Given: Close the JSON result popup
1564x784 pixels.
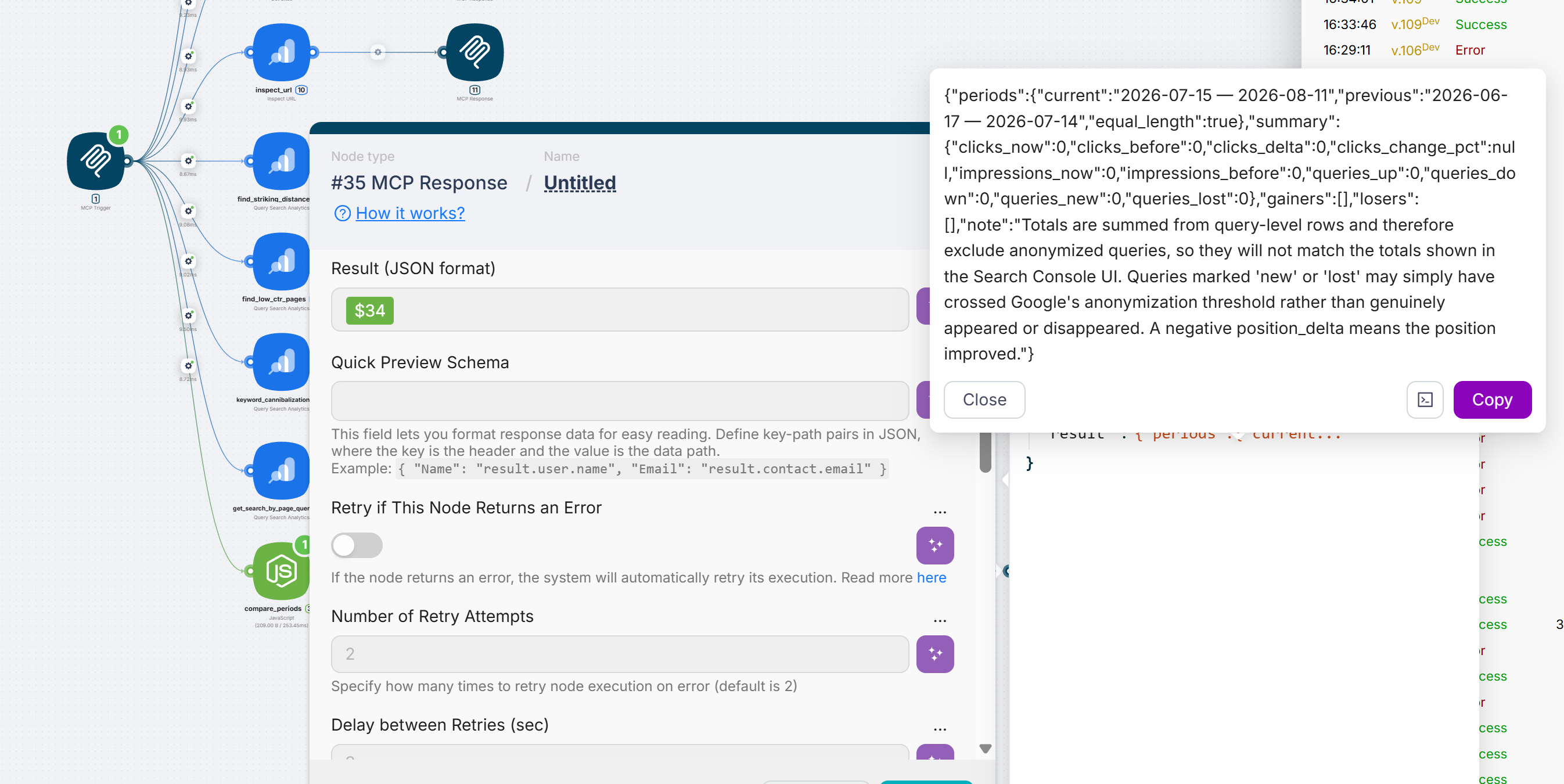Looking at the screenshot, I should [984, 400].
